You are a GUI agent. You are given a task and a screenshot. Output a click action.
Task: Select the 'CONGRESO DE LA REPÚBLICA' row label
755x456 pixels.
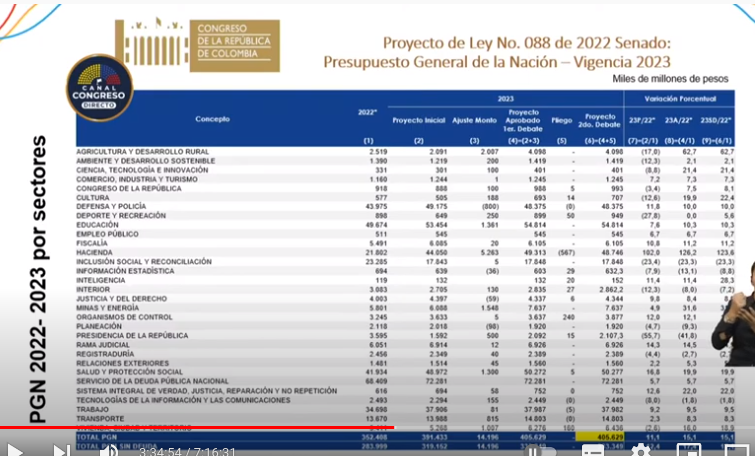click(x=129, y=188)
